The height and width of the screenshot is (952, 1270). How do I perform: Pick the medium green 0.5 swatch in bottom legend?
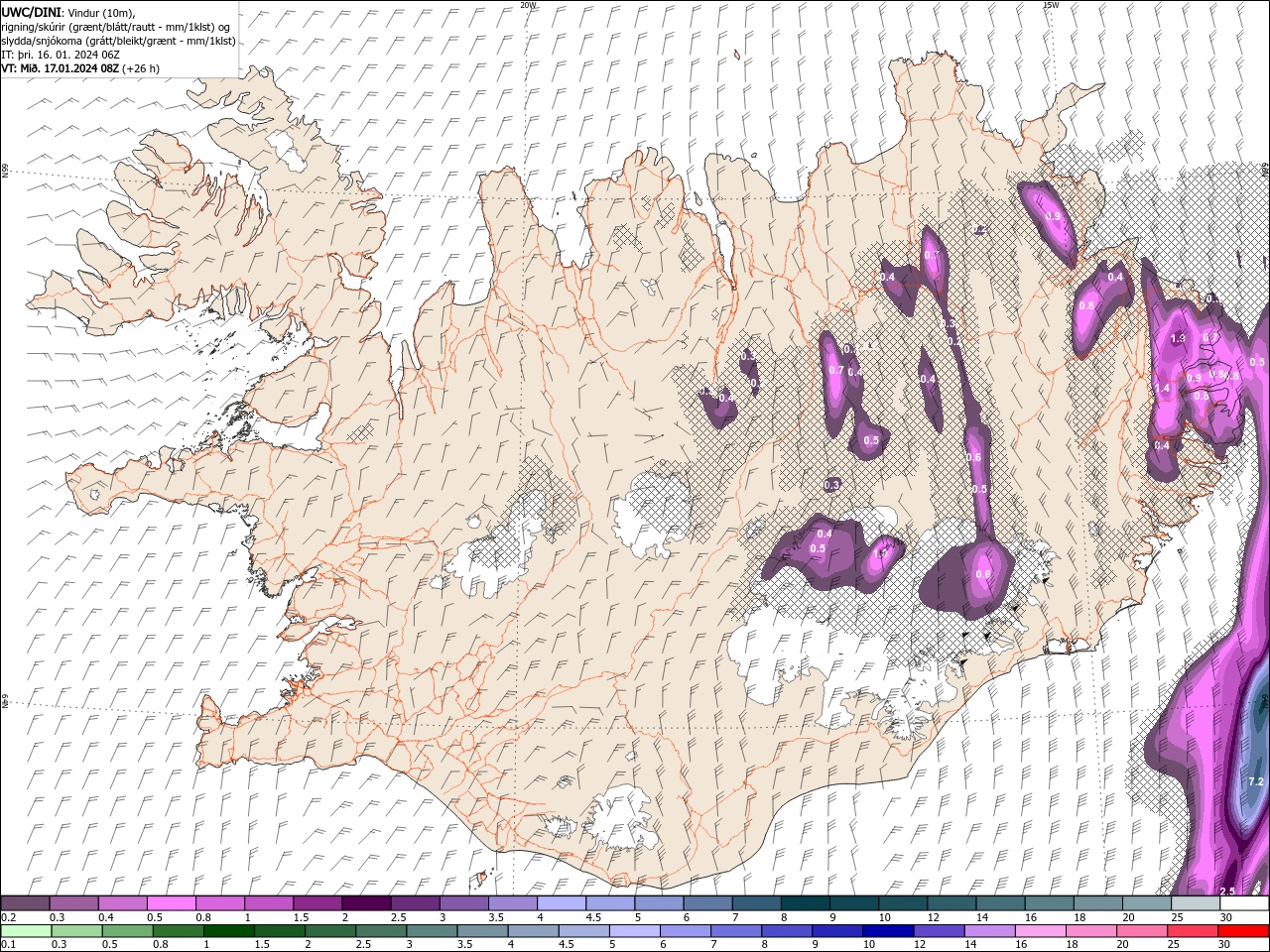tap(127, 931)
